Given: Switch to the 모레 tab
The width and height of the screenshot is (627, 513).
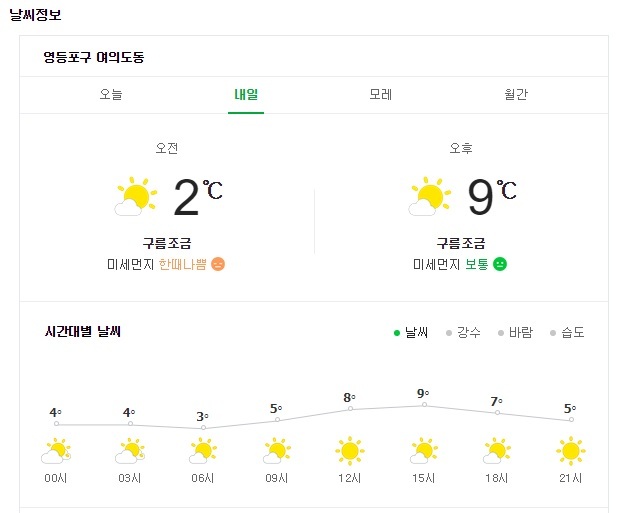Looking at the screenshot, I should (x=380, y=94).
